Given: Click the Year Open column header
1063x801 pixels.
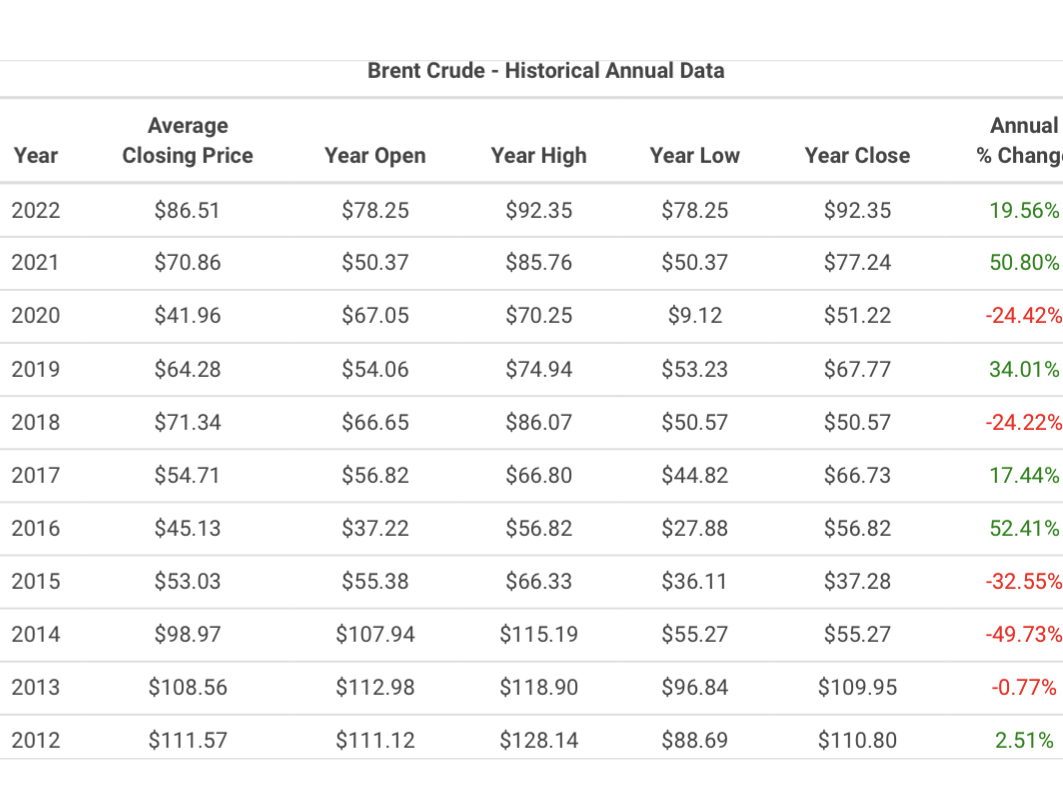Looking at the screenshot, I should pos(375,155).
